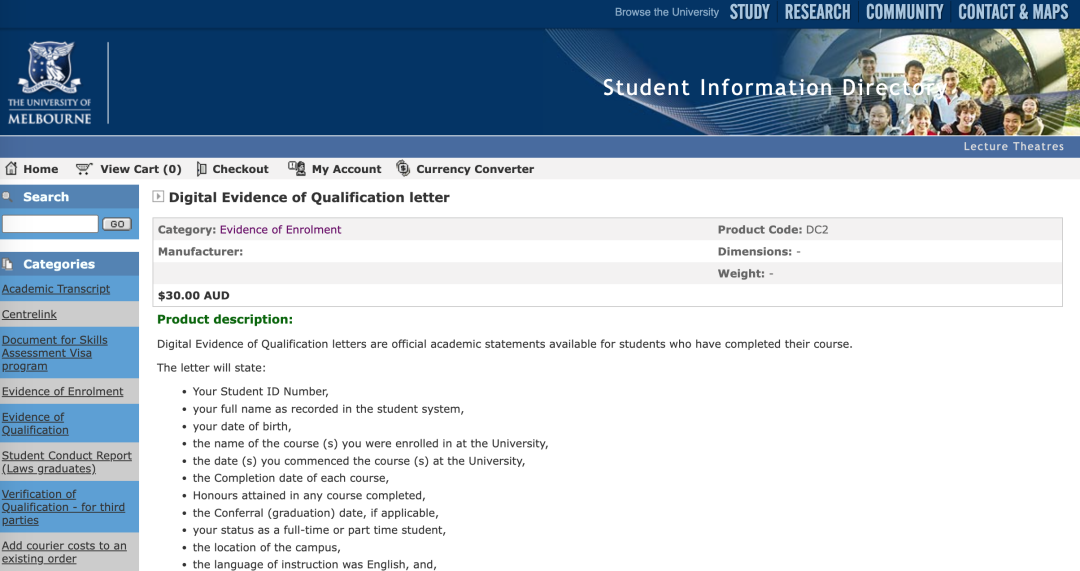Image resolution: width=1080 pixels, height=571 pixels.
Task: Click the Lecture Theatres link
Action: [1013, 146]
